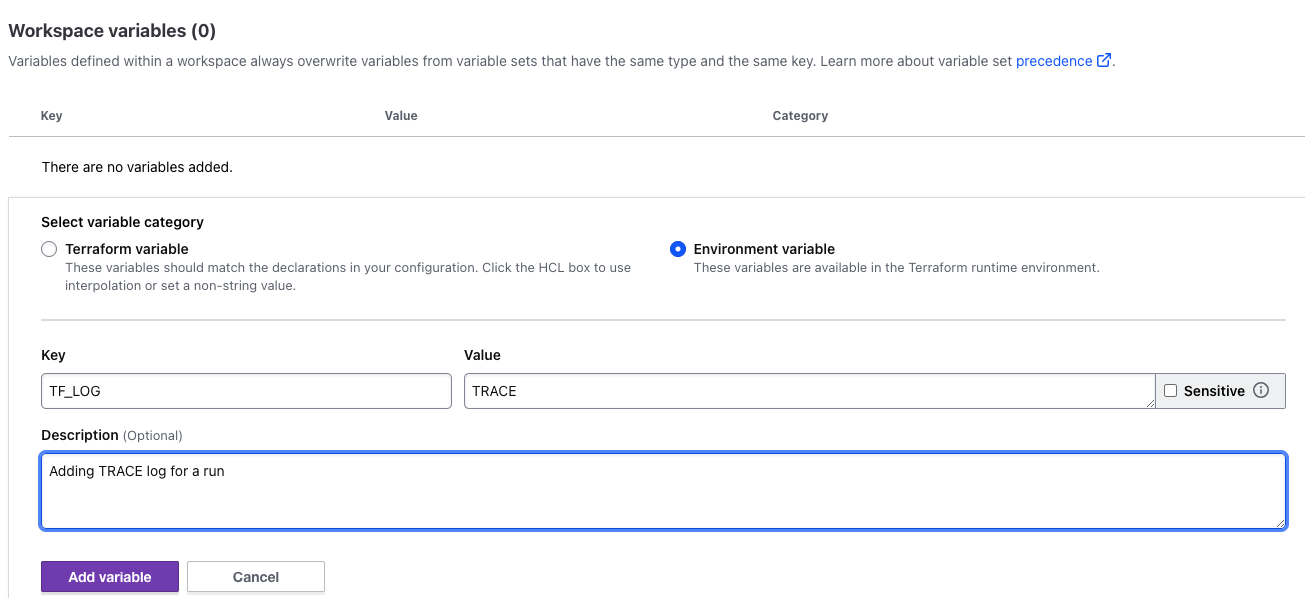The image size is (1305, 598).
Task: Select the Terraform variable radio button
Action: pos(49,249)
